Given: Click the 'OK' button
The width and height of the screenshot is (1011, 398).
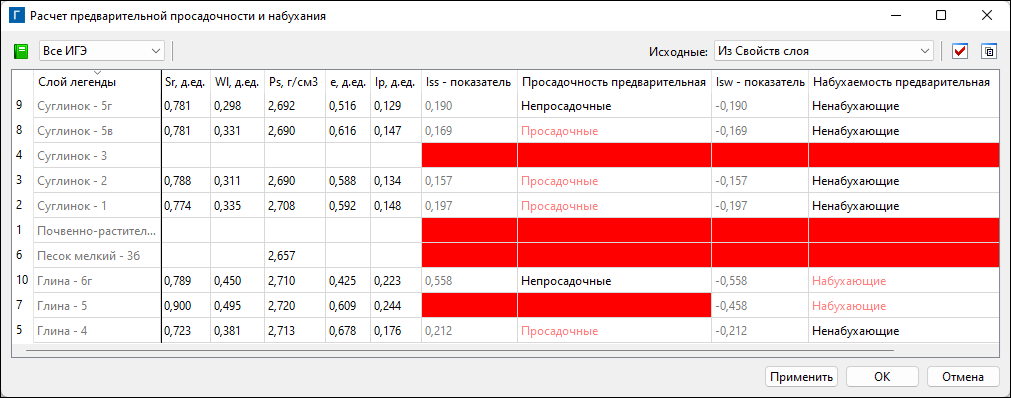Looking at the screenshot, I should tap(882, 376).
